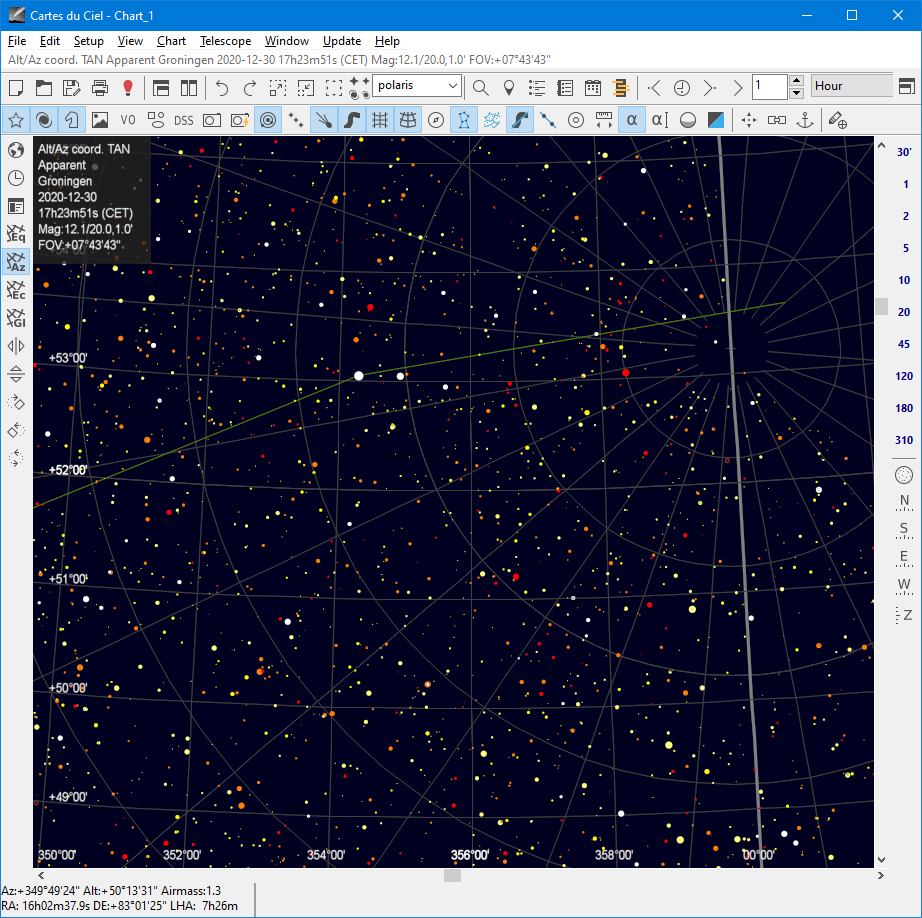Undo the last chart change
This screenshot has height=918, width=922.
pos(222,88)
